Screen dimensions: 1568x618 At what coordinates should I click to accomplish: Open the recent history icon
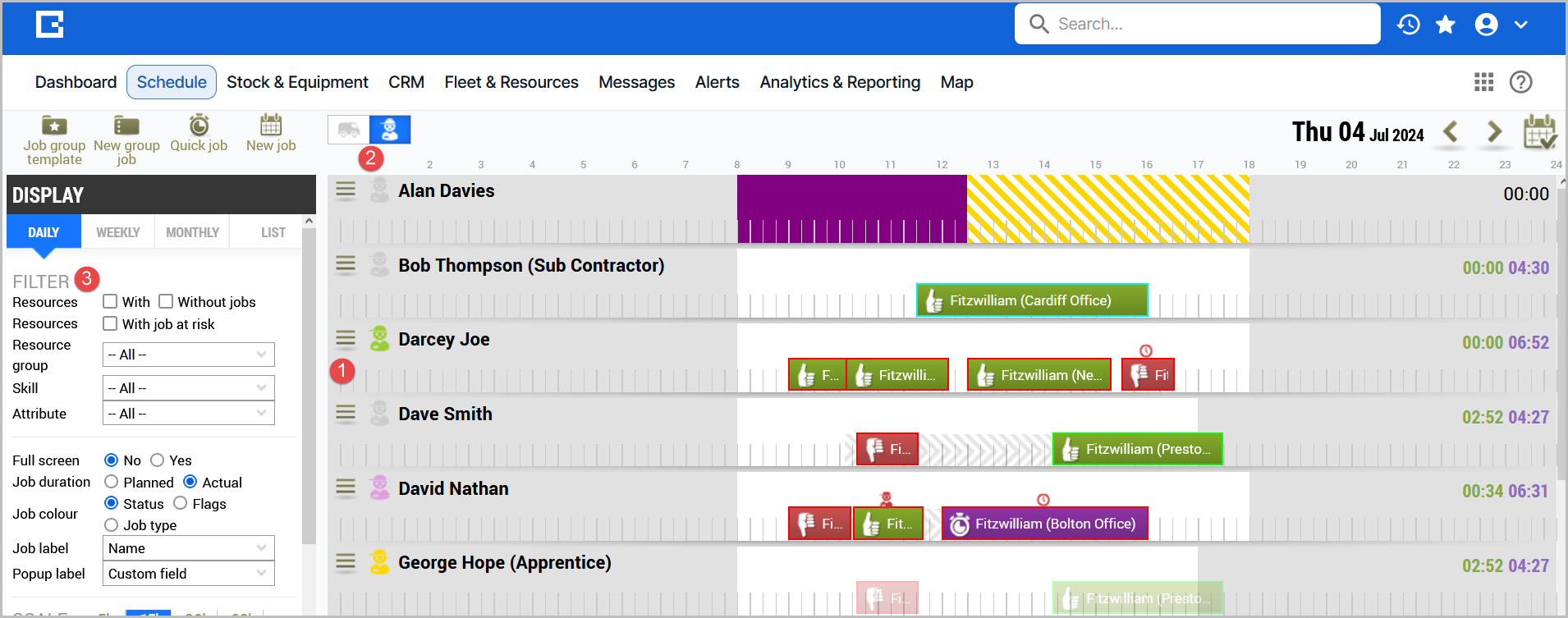1408,25
